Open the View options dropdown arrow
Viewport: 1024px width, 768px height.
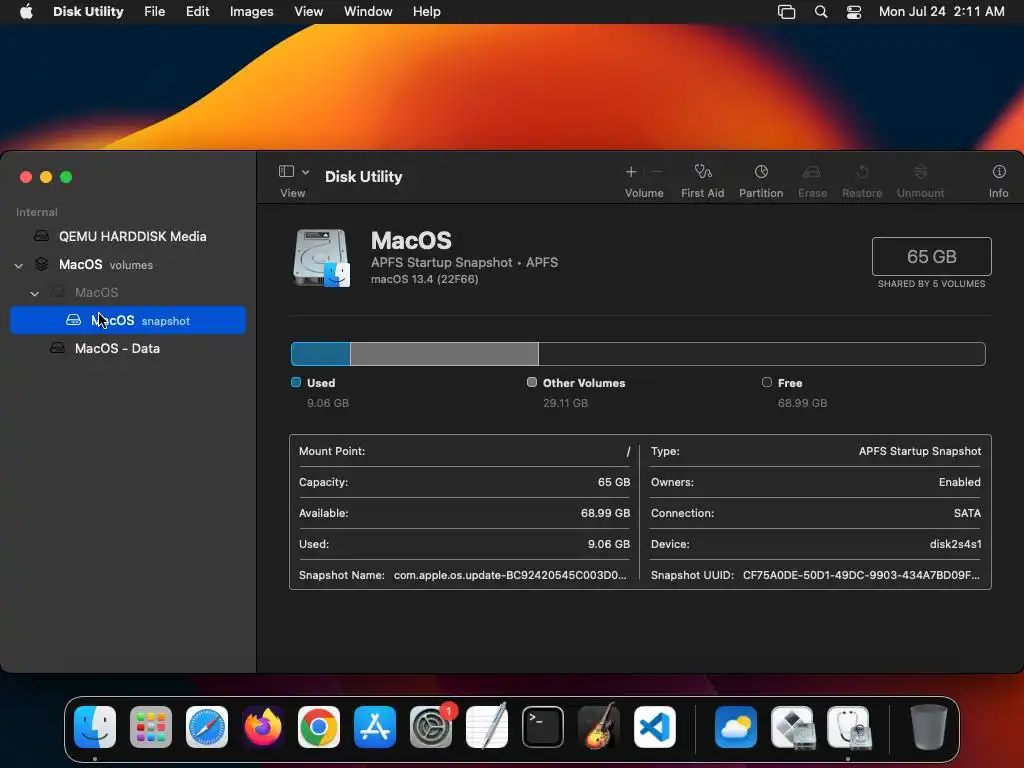tap(306, 172)
